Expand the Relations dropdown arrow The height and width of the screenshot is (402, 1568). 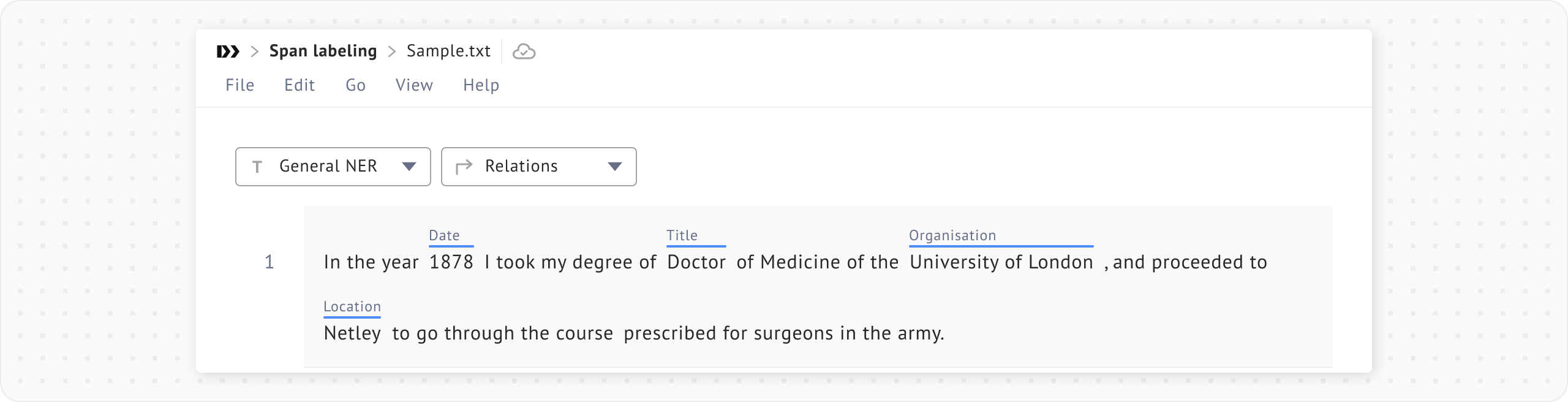pyautogui.click(x=614, y=167)
